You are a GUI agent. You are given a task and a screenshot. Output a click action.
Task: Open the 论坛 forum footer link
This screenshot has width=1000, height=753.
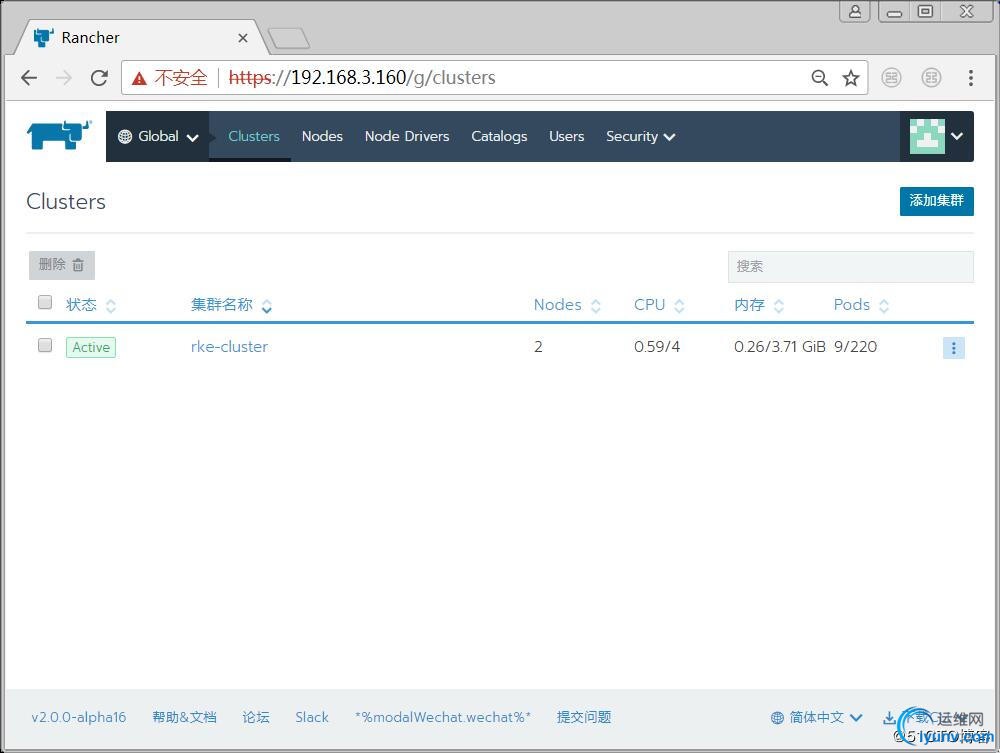[256, 717]
